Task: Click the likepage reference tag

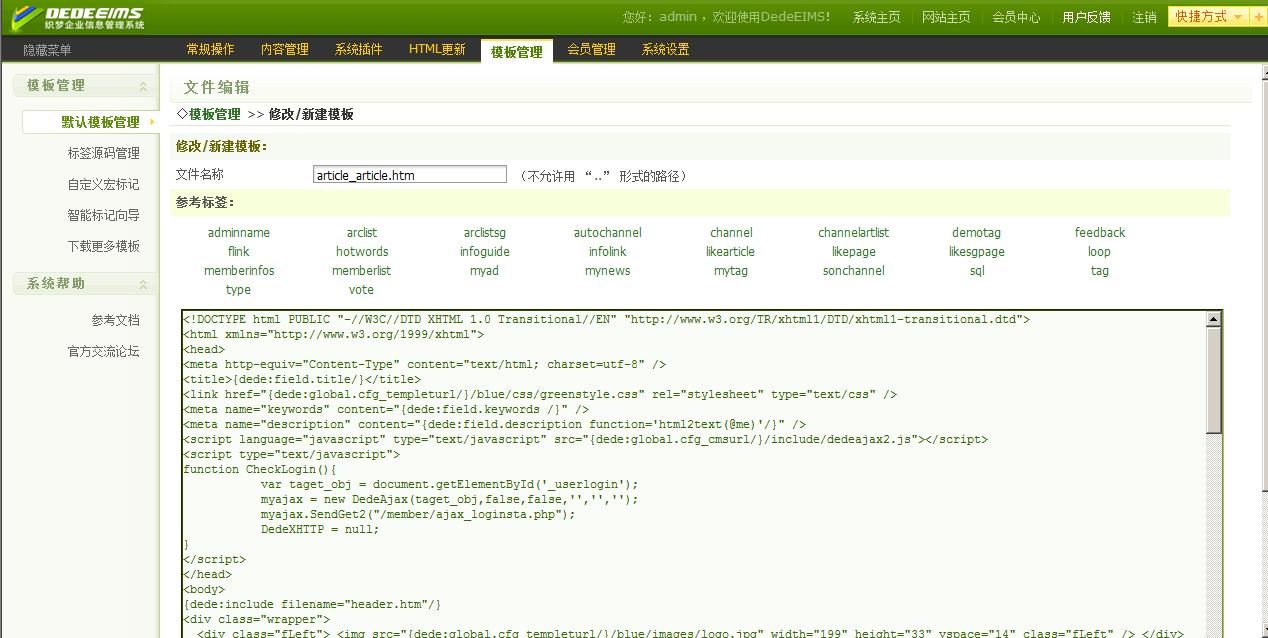Action: click(854, 252)
